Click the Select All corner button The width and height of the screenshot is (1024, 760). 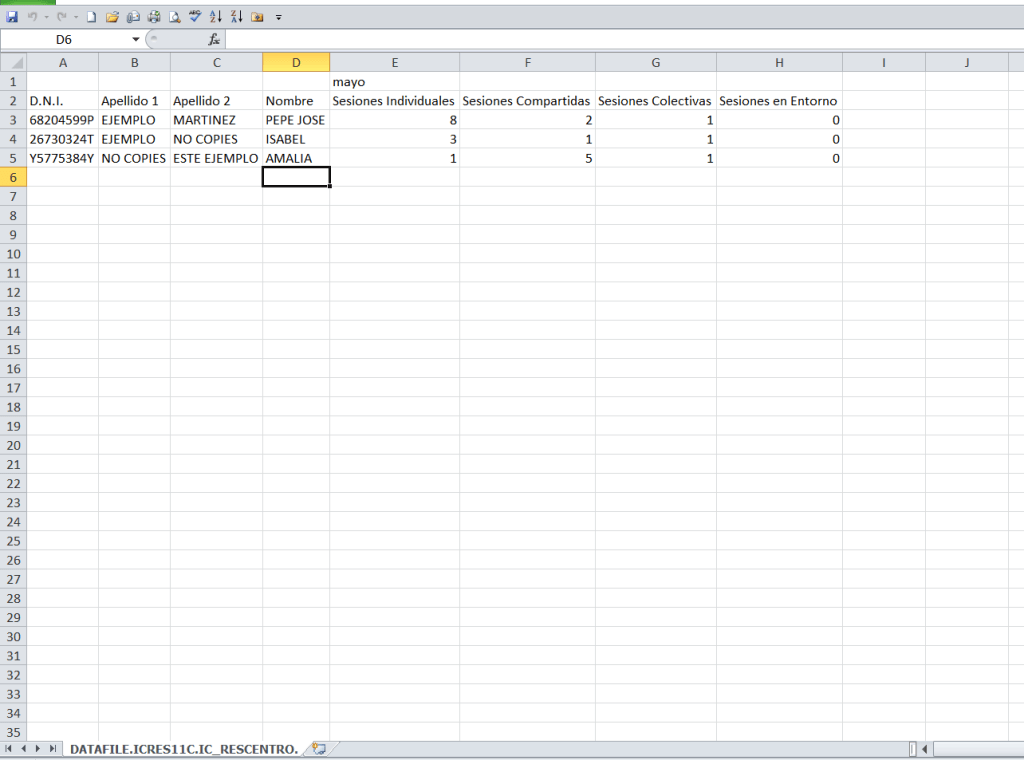click(13, 63)
